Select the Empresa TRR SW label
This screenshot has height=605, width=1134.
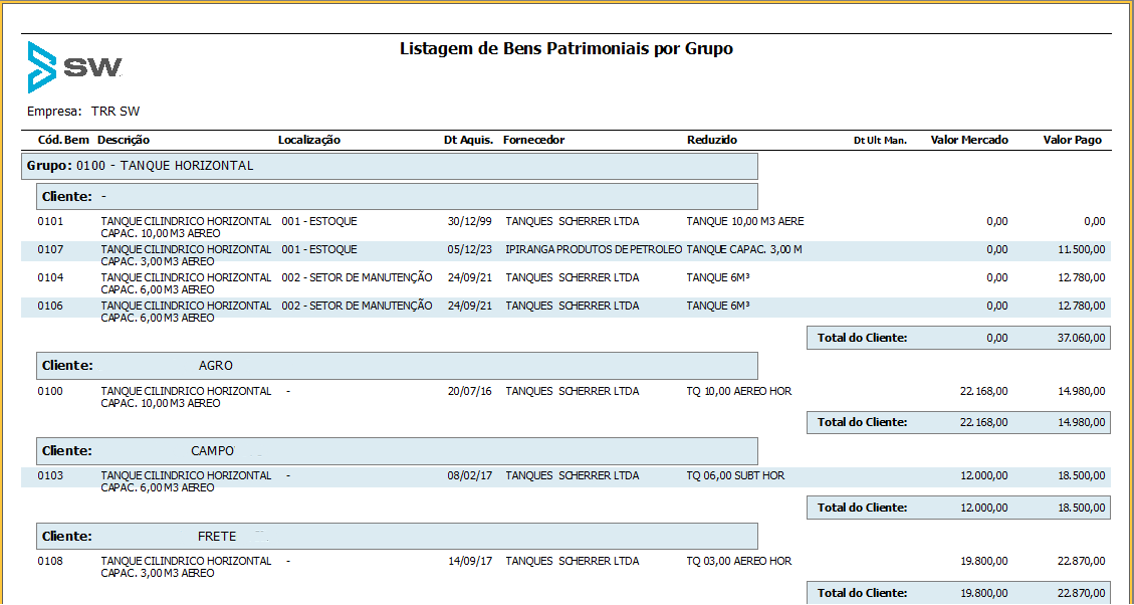(x=83, y=111)
